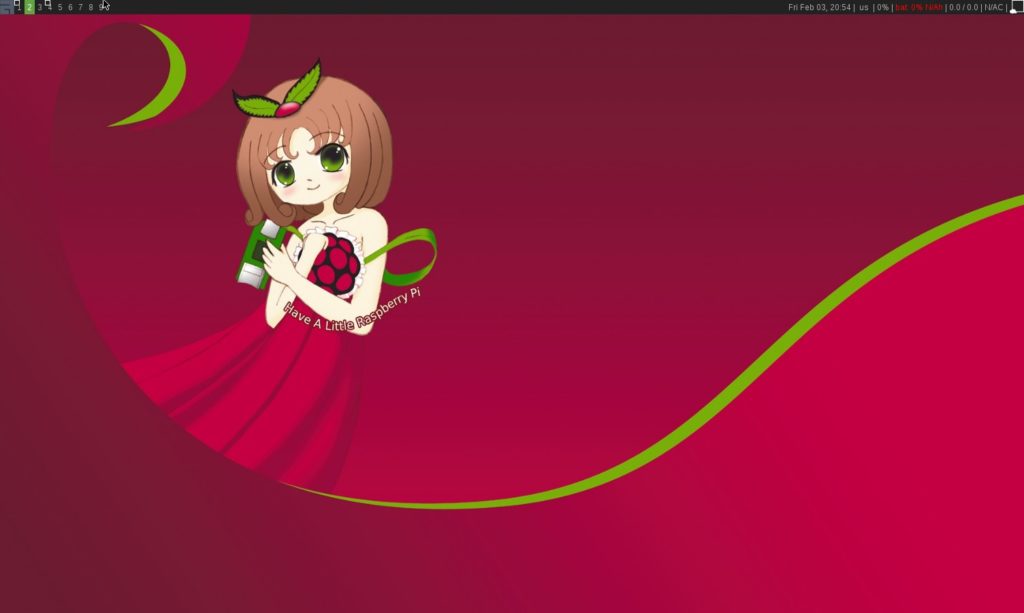Viewport: 1024px width, 613px height.
Task: Click the "N/AC" status indicator
Action: (x=993, y=7)
